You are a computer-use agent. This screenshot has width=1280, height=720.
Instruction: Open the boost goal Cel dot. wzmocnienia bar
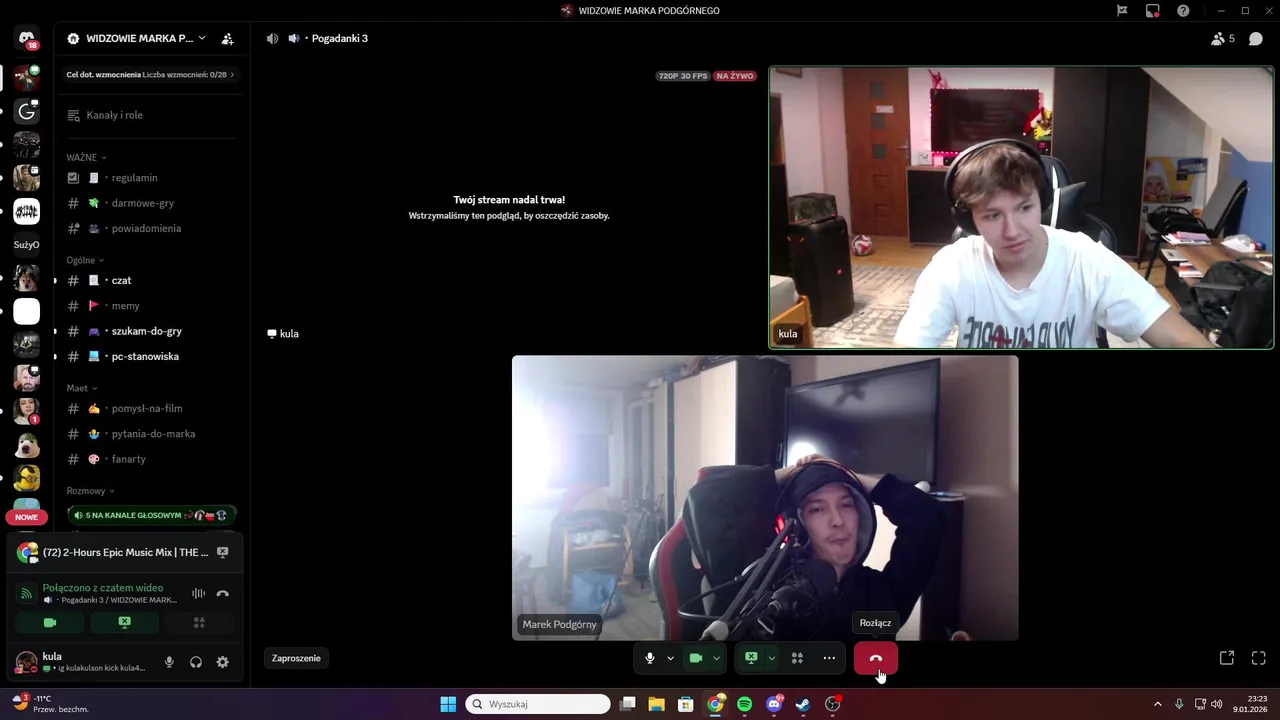coord(150,75)
